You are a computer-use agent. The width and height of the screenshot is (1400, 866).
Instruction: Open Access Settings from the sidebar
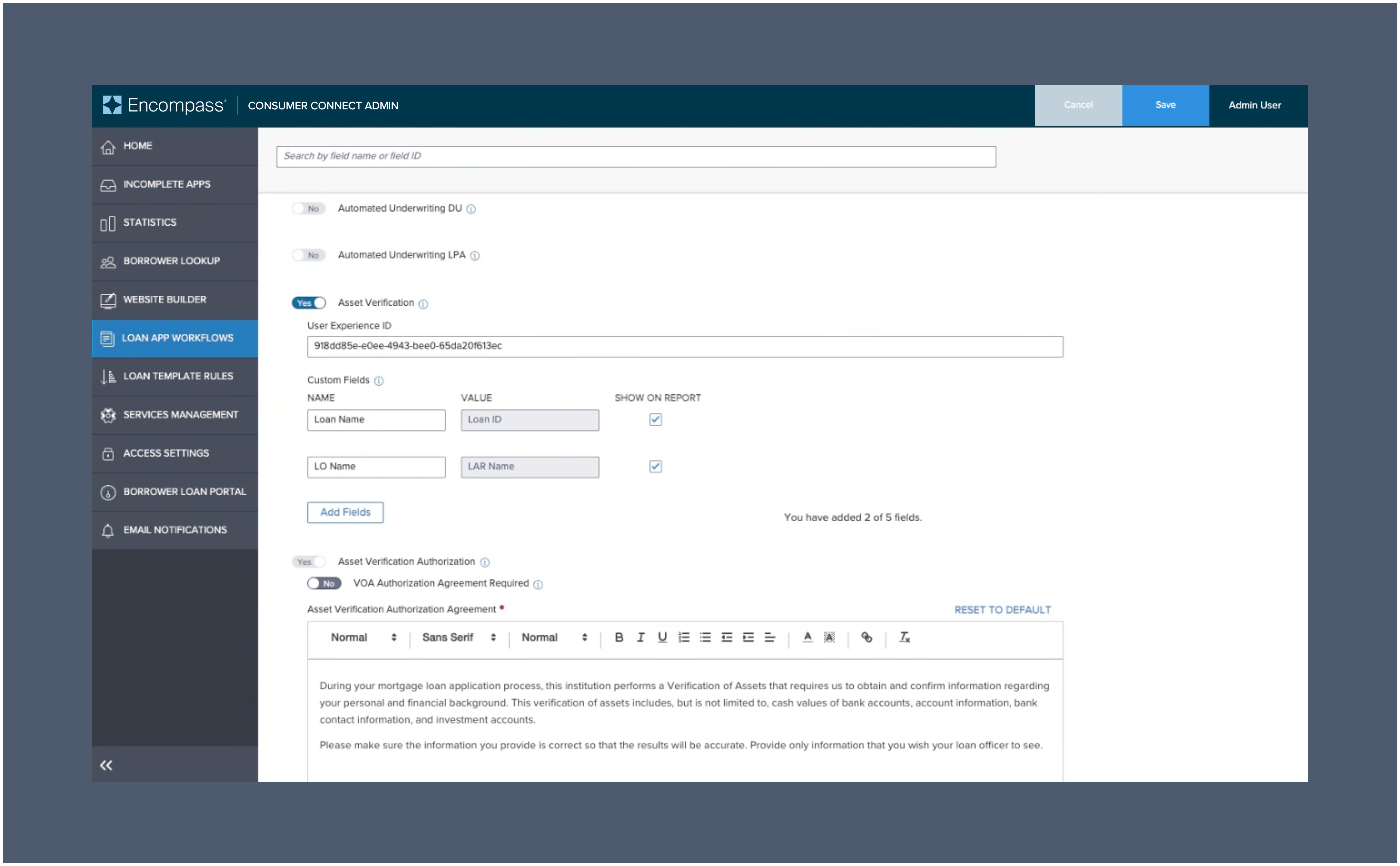coord(166,453)
